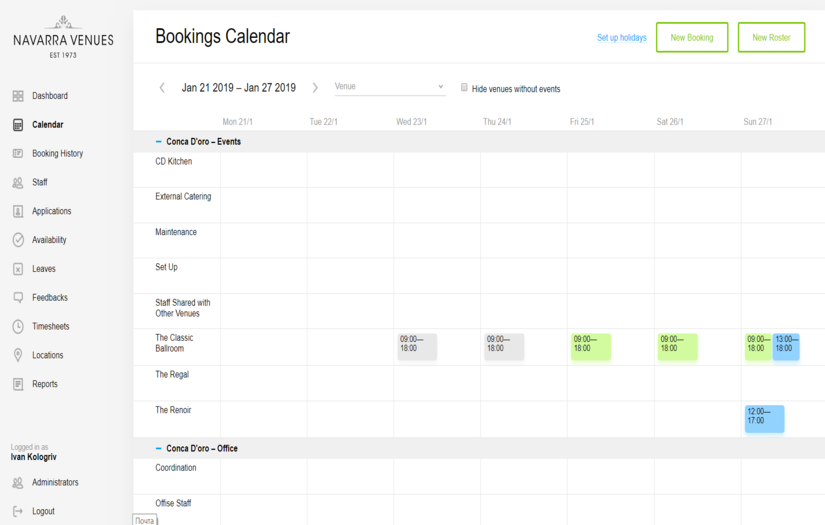Open Thursday 09:00–18:00 grey Classic Ballroom booking
This screenshot has height=525, width=825.
click(x=504, y=347)
